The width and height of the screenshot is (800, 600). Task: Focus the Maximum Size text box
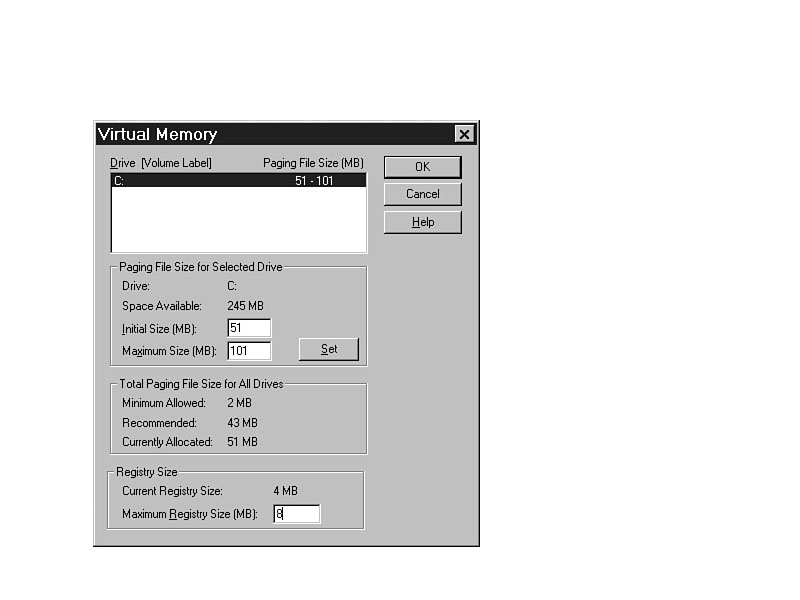point(249,351)
